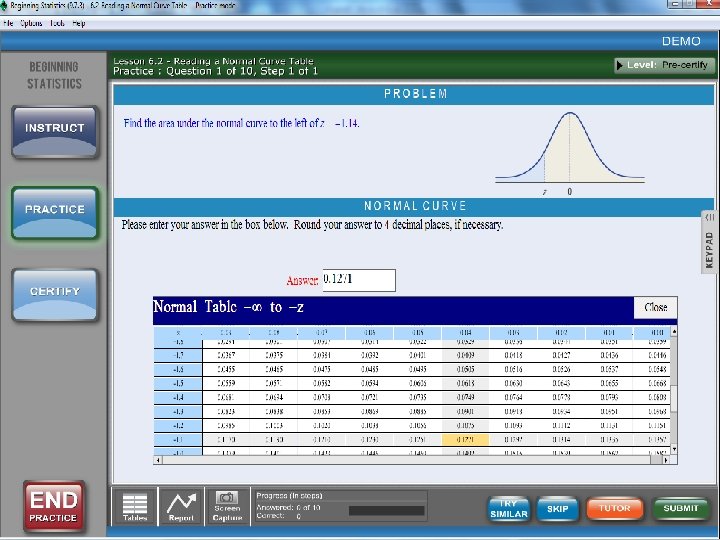
Task: Click the table's scroll-up arrow
Action: (x=674, y=332)
